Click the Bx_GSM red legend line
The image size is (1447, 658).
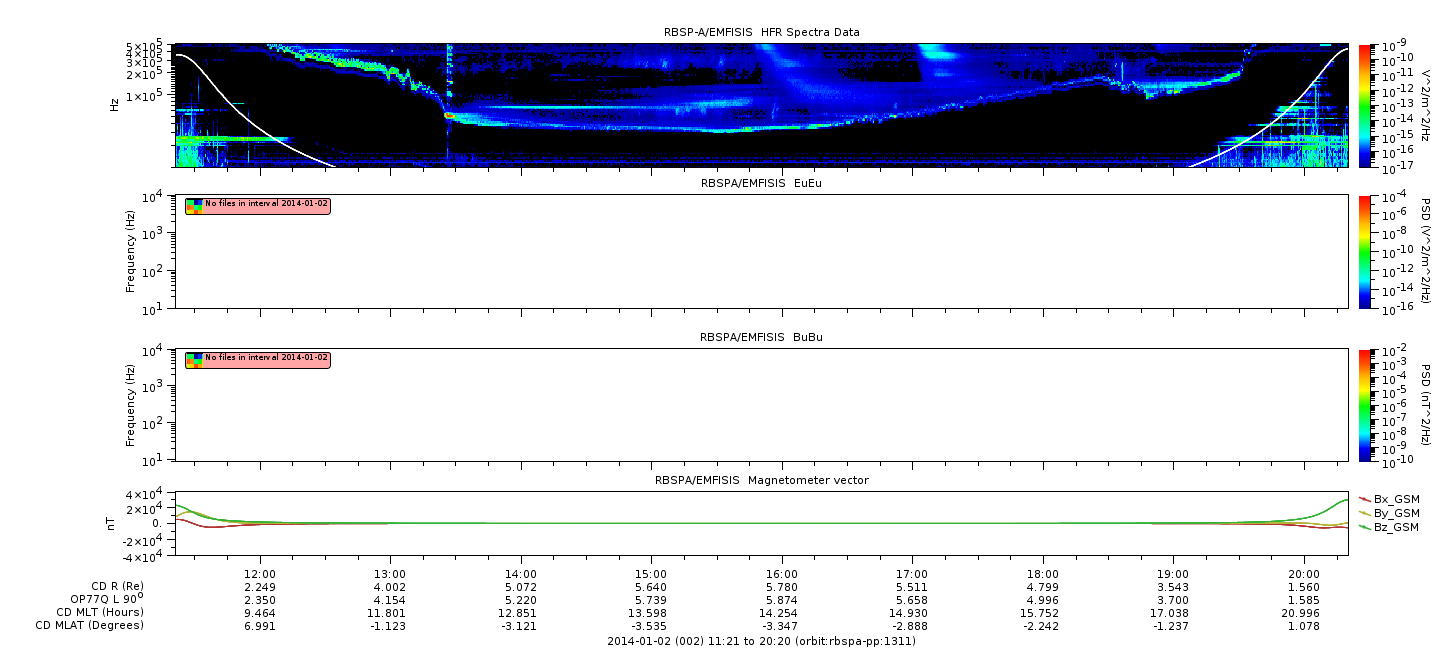1365,498
